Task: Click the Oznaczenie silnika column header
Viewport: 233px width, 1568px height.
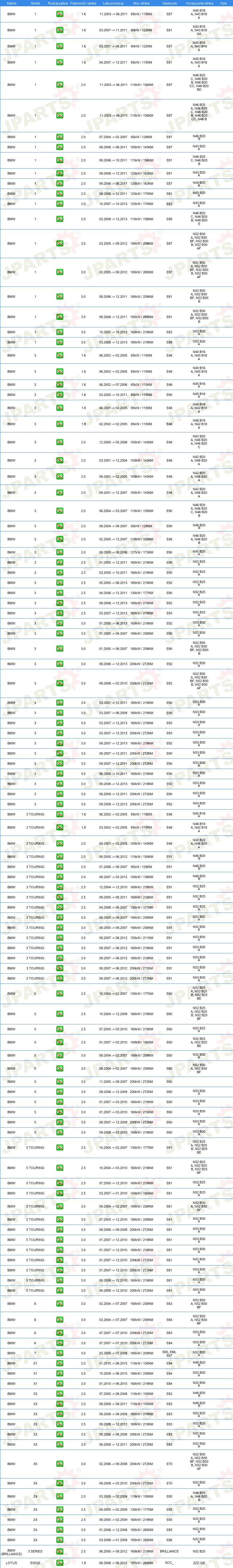Action: tap(200, 3)
